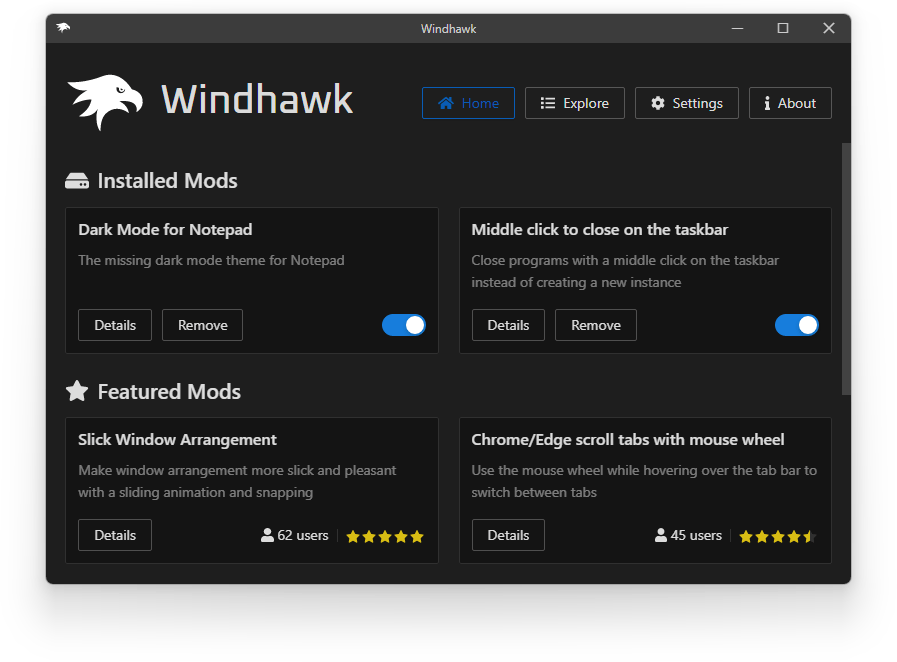Go to the Home tab
The height and width of the screenshot is (662, 897).
(x=468, y=103)
